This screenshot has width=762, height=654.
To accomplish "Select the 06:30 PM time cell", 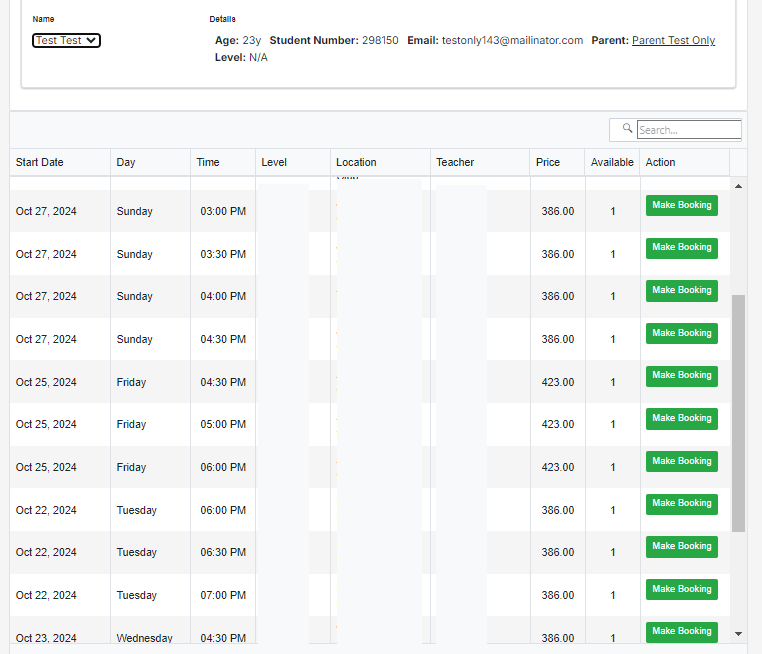I will [x=223, y=552].
